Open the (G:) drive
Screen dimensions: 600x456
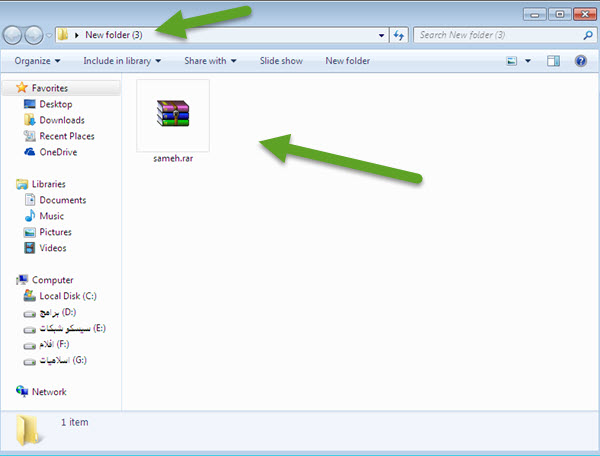point(63,360)
